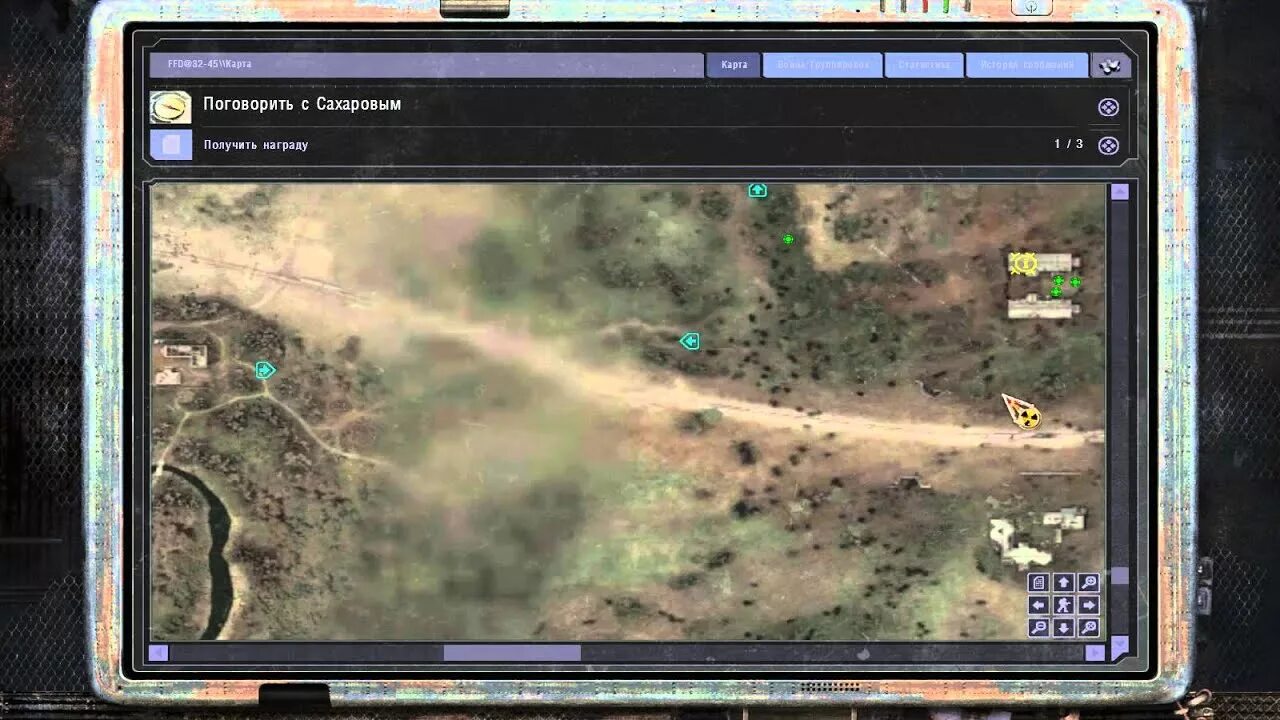Click the 'FFD@32-45\\Карта' header path
Image resolution: width=1280 pixels, height=720 pixels.
(x=210, y=64)
